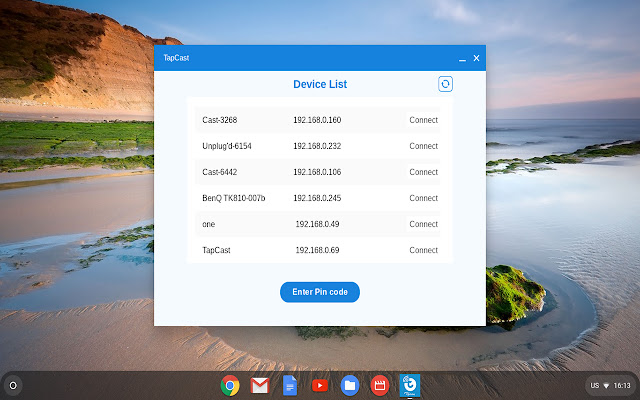The height and width of the screenshot is (400, 640).
Task: Select the IP address 192.168.0.49
Action: [317, 224]
